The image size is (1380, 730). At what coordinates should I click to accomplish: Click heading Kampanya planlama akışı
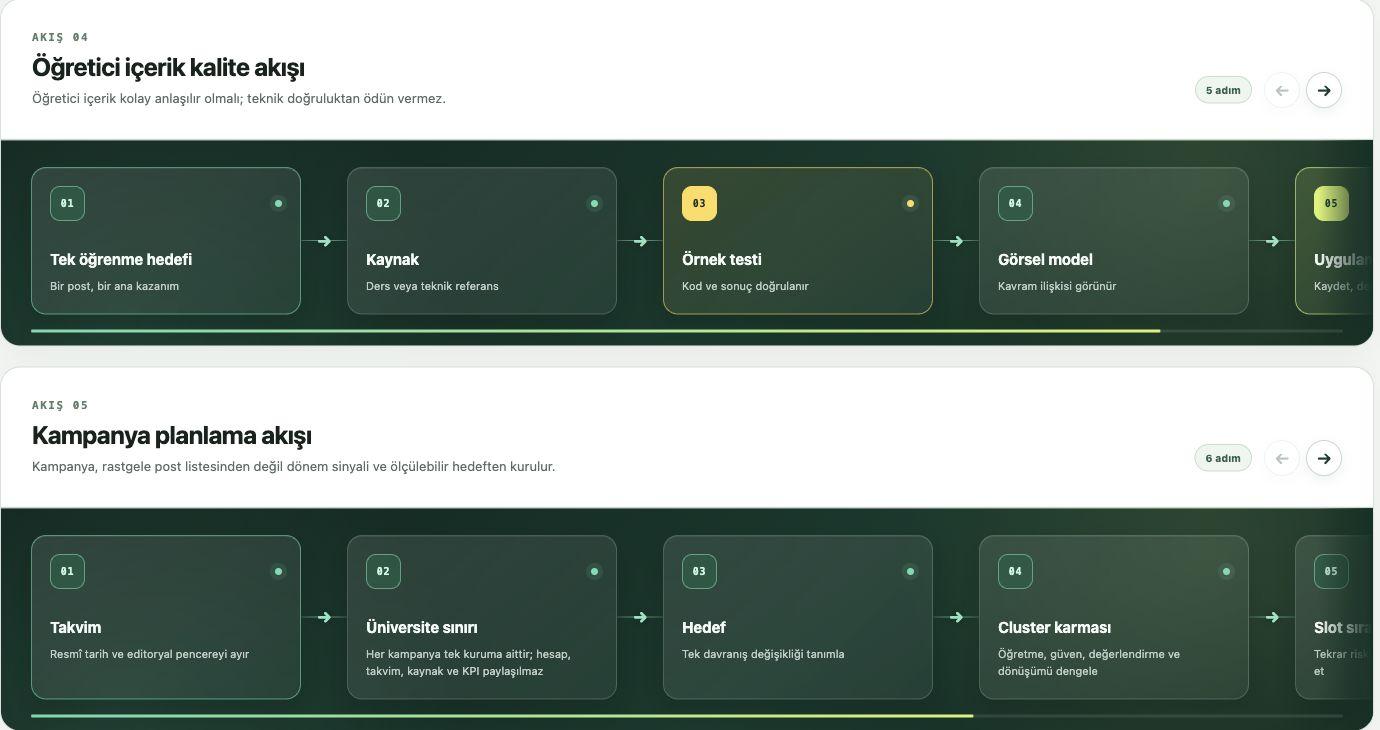tap(171, 435)
